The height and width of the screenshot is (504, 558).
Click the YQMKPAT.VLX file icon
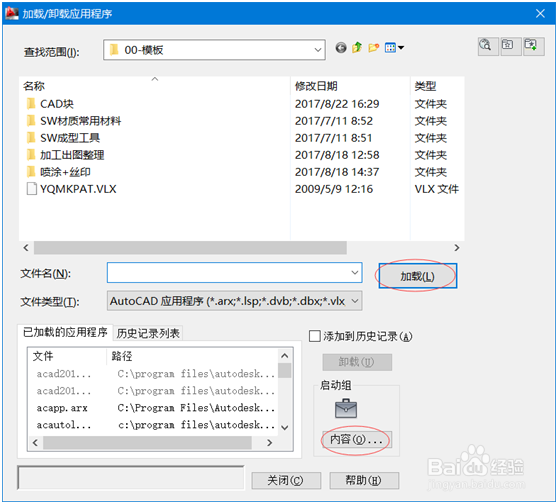(31, 189)
